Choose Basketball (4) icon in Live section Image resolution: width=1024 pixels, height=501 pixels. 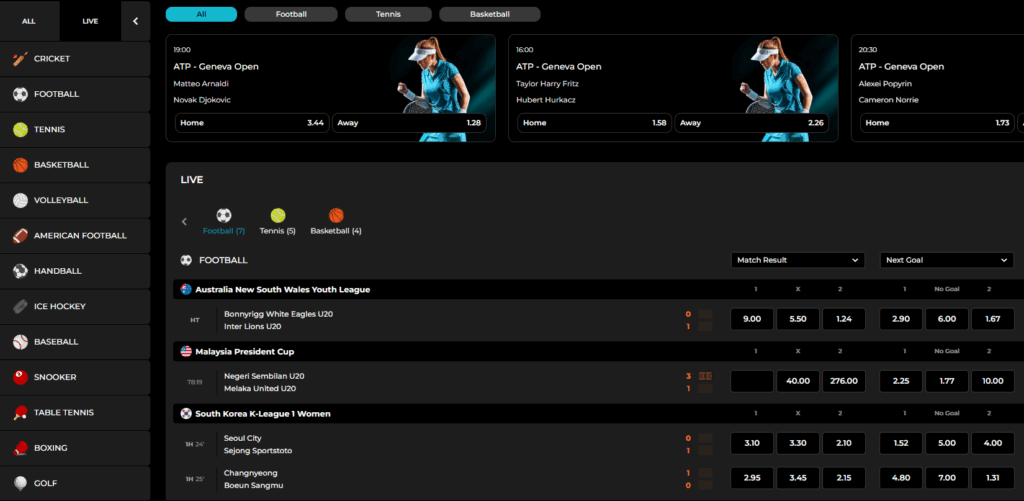click(336, 216)
